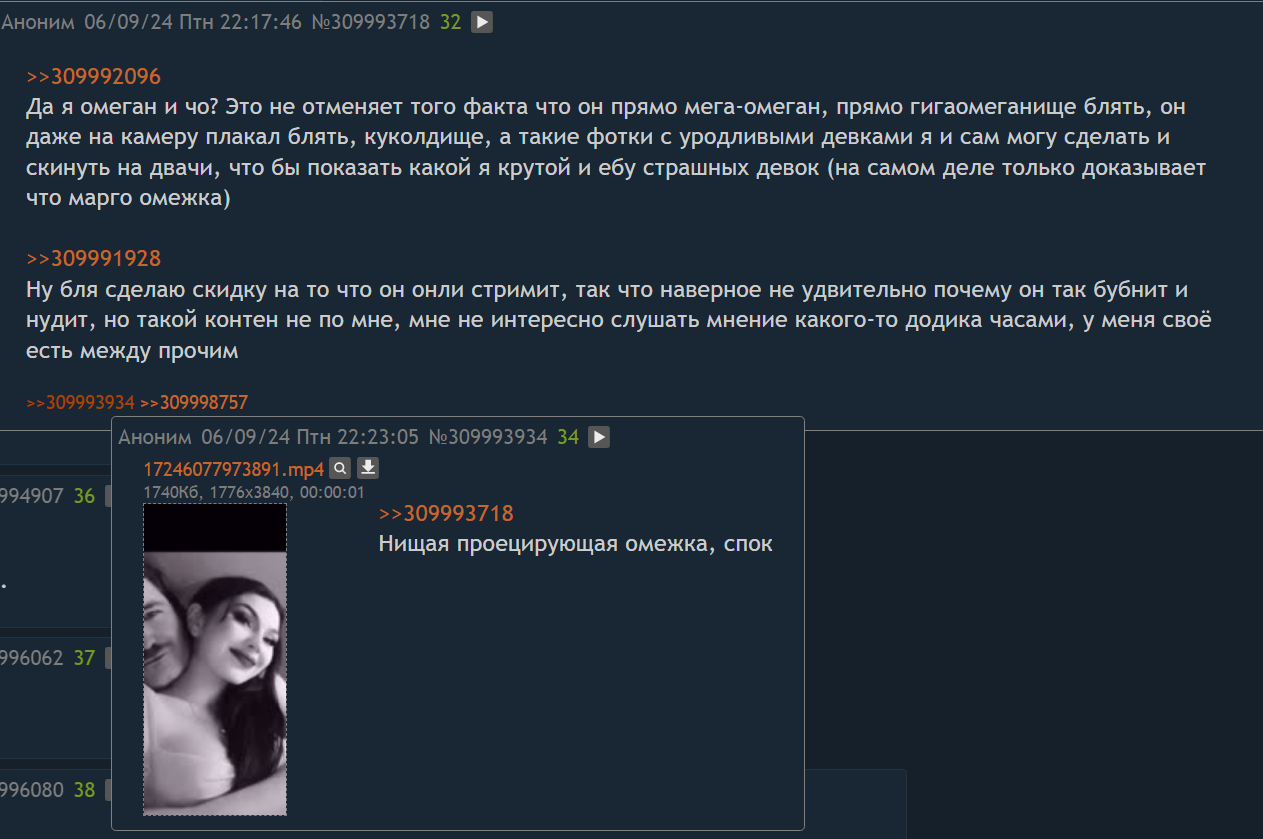Follow quoted reply link >>309992096
Image resolution: width=1263 pixels, height=839 pixels.
click(93, 77)
